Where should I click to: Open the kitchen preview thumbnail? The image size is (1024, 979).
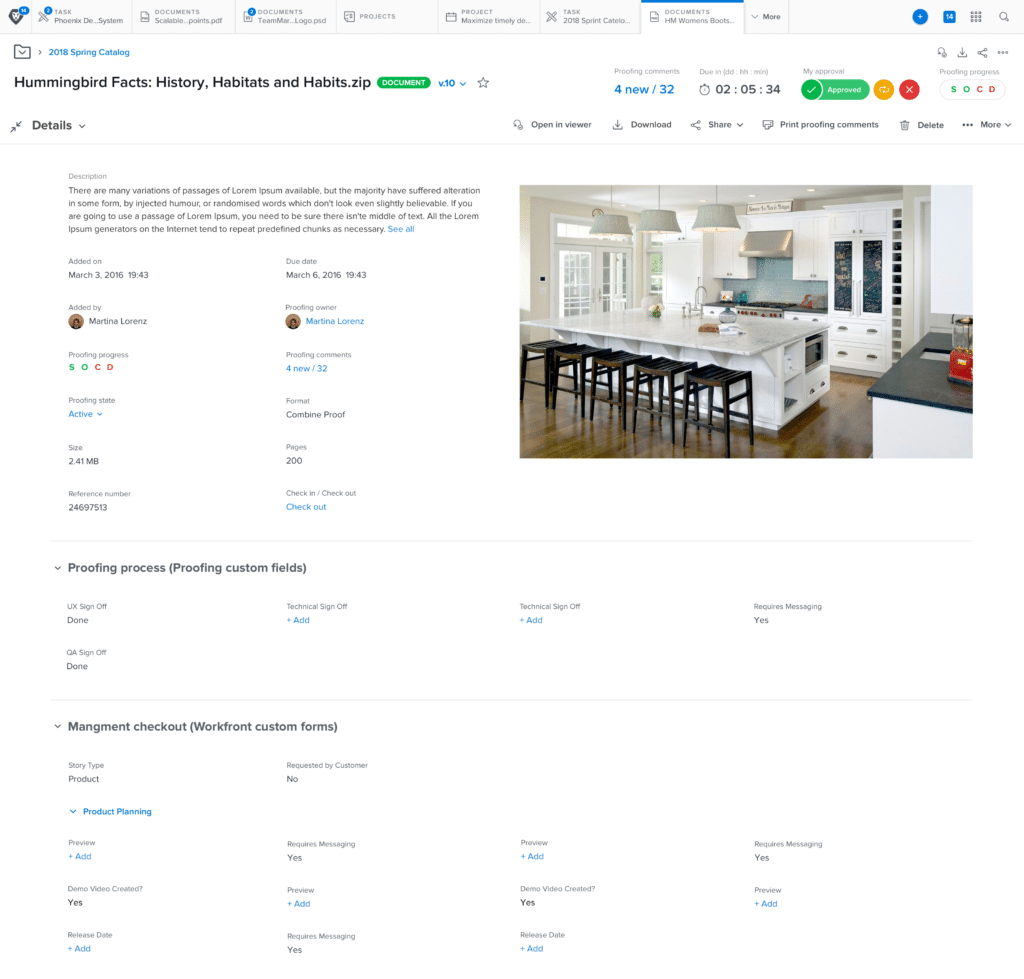tap(746, 321)
